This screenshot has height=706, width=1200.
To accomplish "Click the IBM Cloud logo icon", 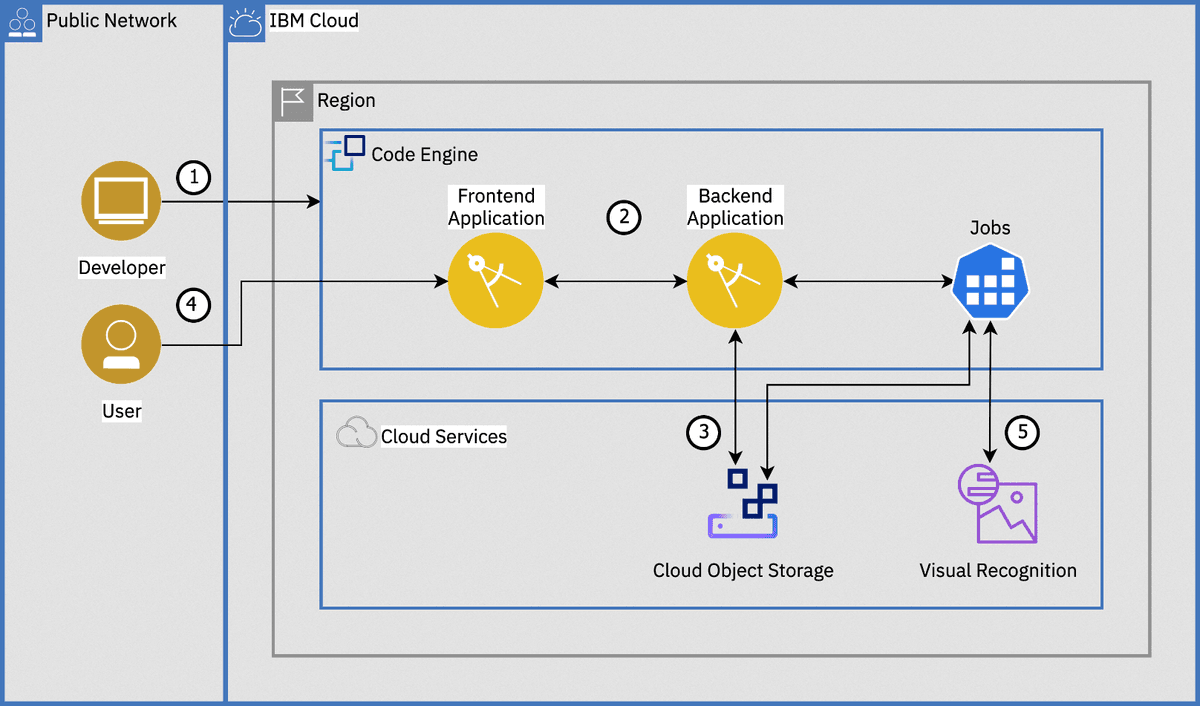I will [x=246, y=22].
